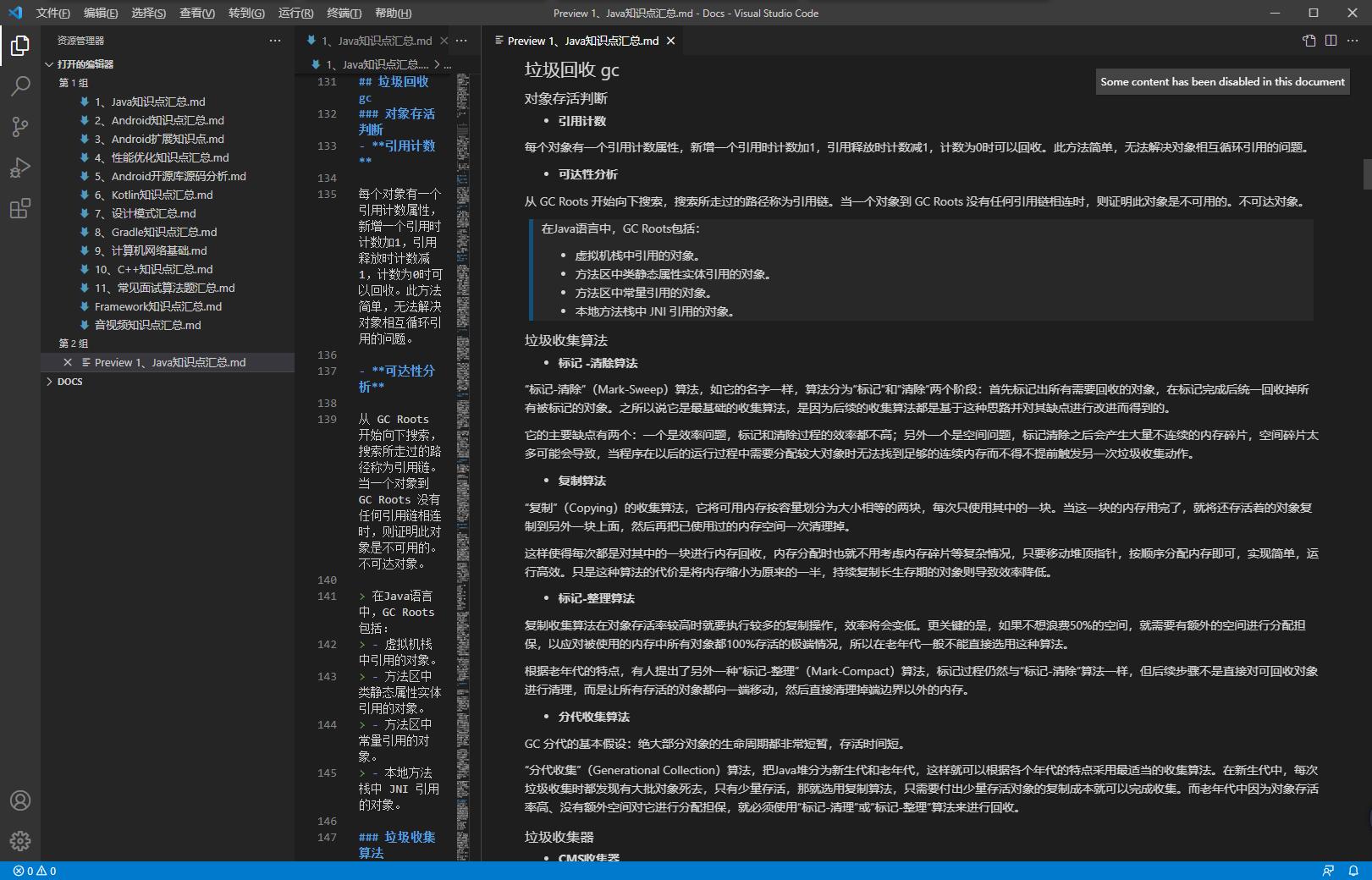Switch to the Preview 1、Java知识点汇总.md tab
The image size is (1372, 880).
pyautogui.click(x=581, y=40)
